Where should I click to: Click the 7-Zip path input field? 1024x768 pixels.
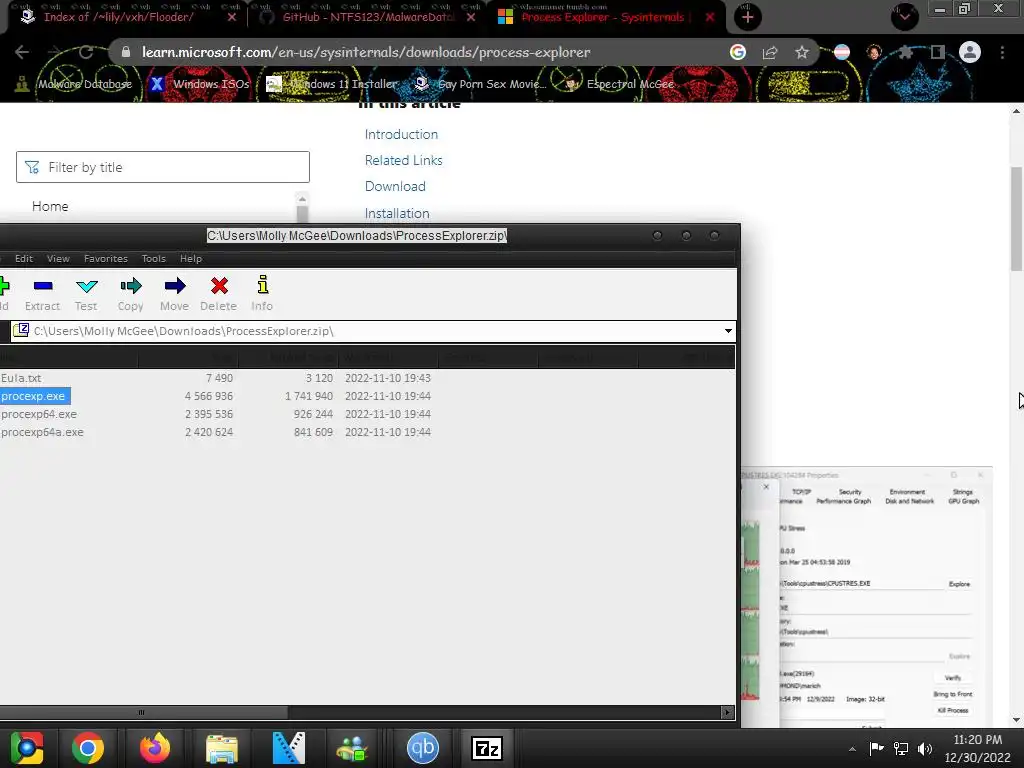point(374,330)
